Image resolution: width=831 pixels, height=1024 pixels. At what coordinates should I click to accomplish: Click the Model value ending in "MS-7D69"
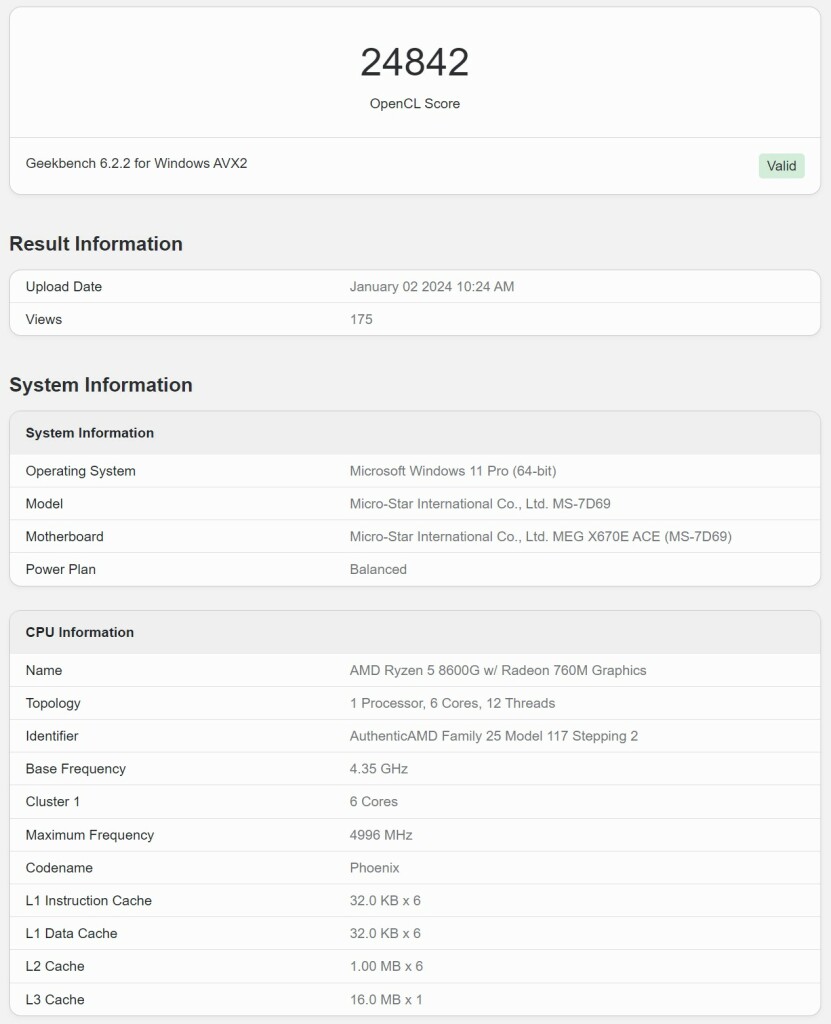pos(480,504)
